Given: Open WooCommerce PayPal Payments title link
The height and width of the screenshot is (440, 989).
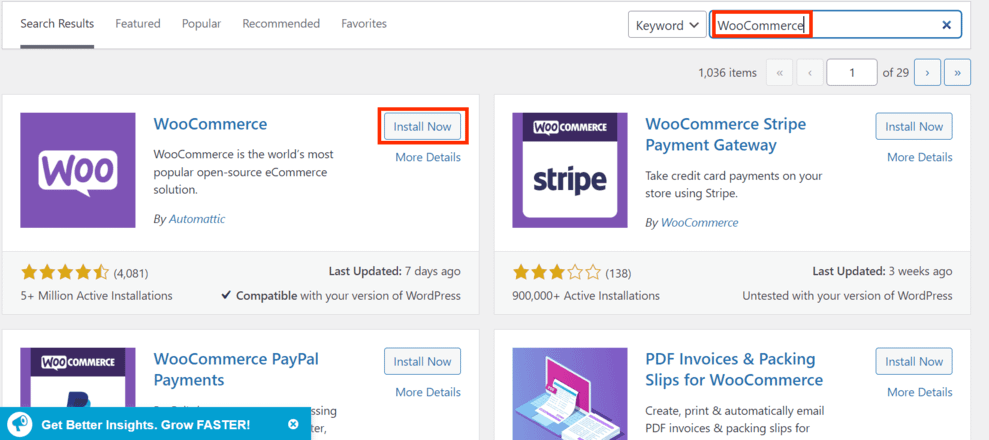Looking at the screenshot, I should click(x=236, y=370).
